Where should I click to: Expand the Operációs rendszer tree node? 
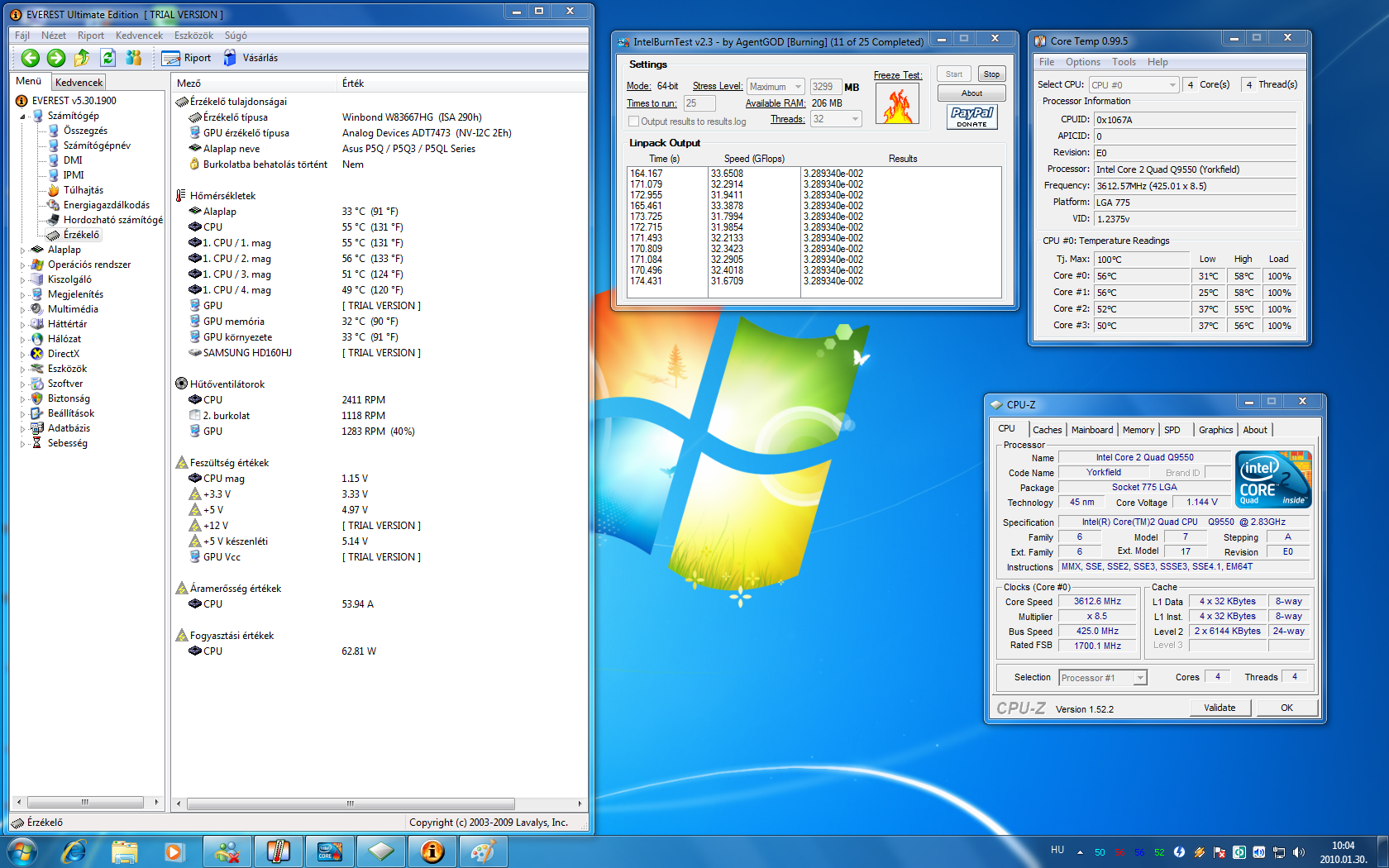click(x=23, y=265)
